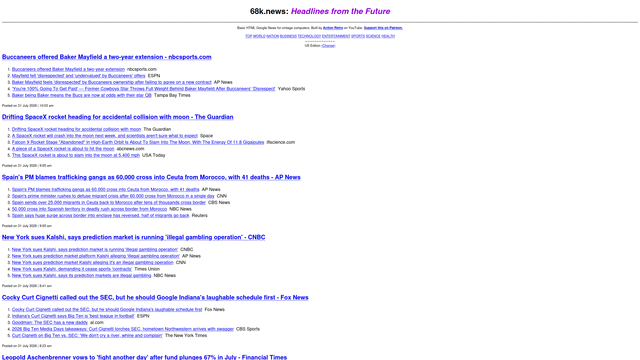640x360 pixels.
Task: Open Fox News Cocky Curt Cignetti list item
Action: (107, 309)
